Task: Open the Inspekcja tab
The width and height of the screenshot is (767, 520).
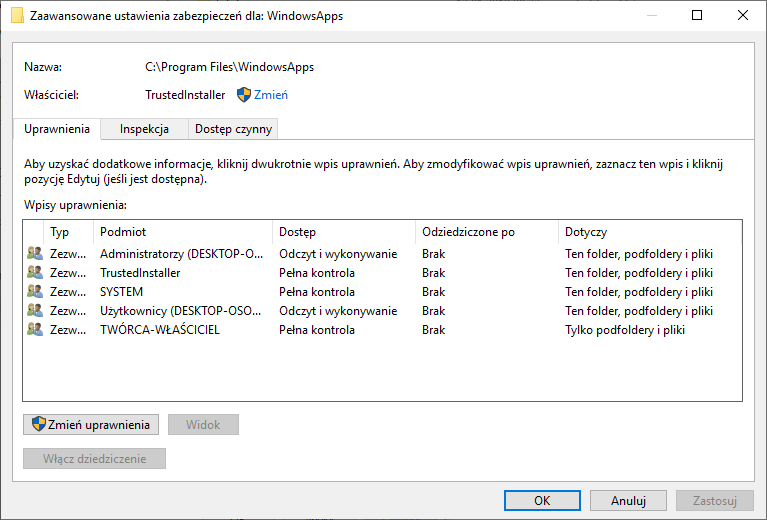Action: pyautogui.click(x=144, y=129)
